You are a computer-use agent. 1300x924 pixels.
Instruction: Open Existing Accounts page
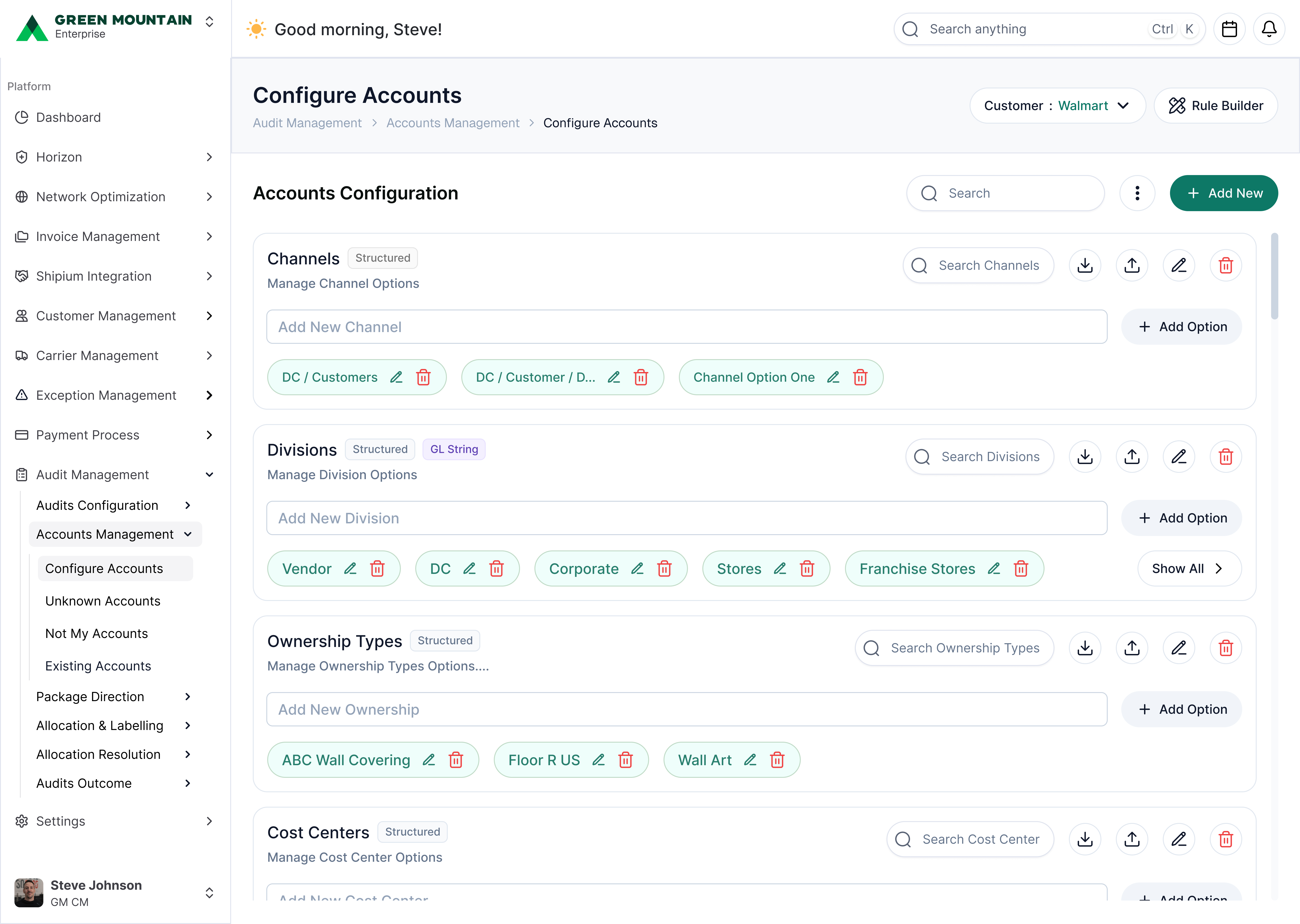coord(98,666)
